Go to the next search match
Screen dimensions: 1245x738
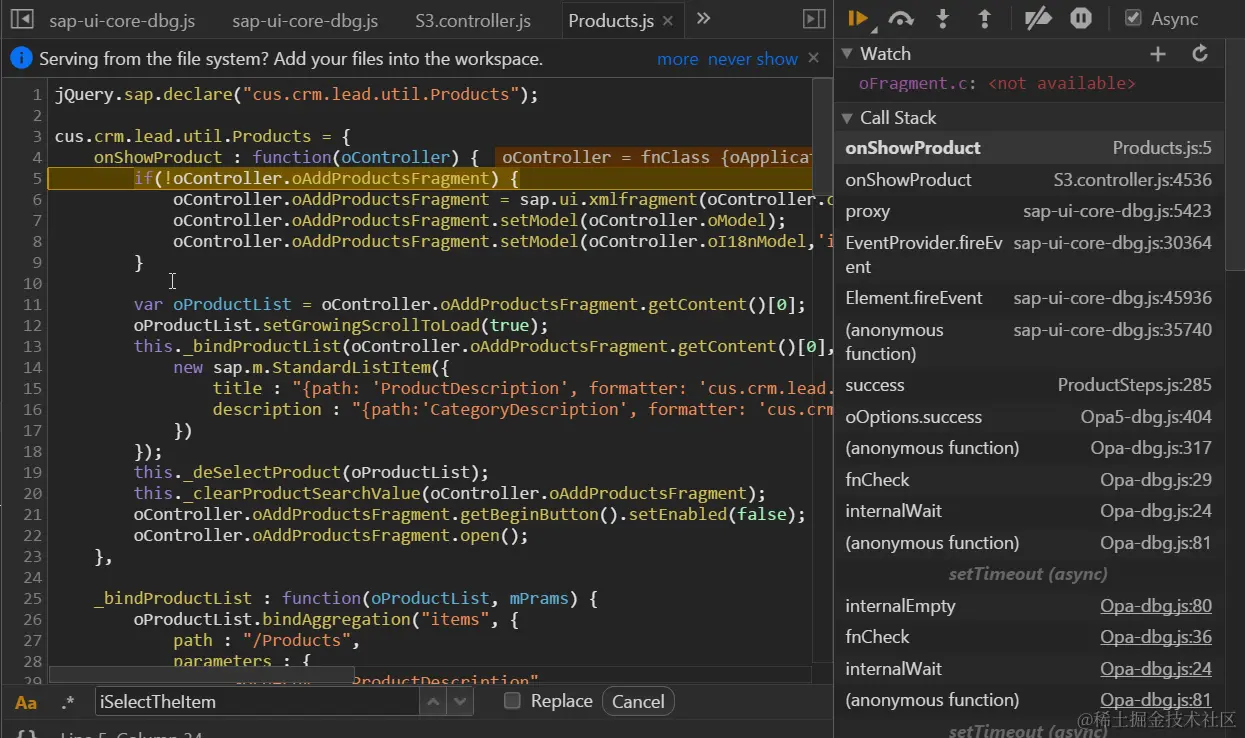[x=459, y=702]
